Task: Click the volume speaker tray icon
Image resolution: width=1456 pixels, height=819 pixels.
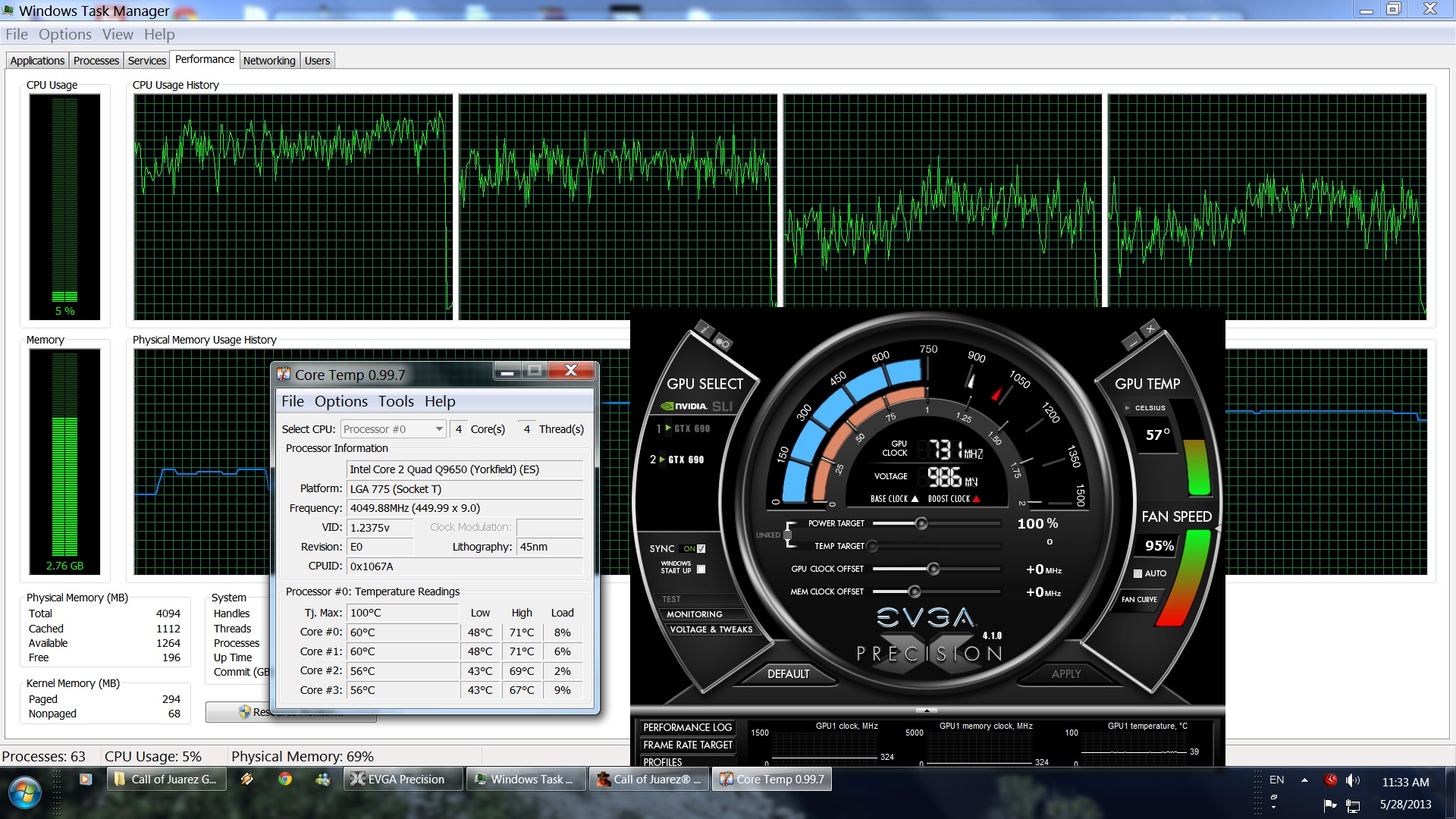Action: pyautogui.click(x=1352, y=780)
